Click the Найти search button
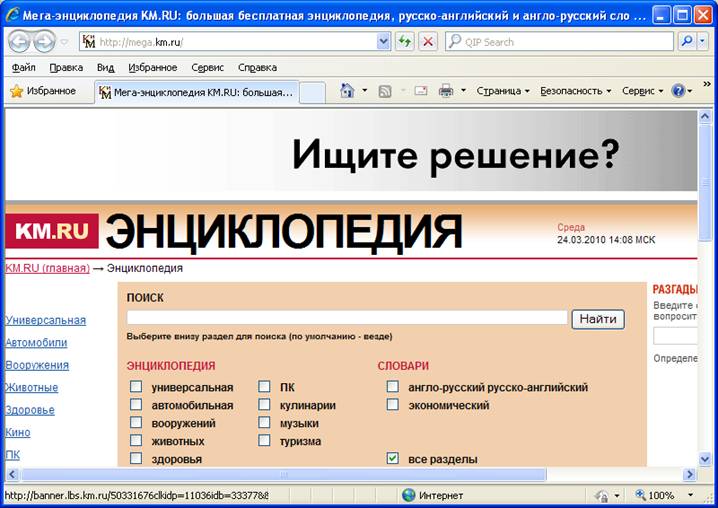The width and height of the screenshot is (718, 508). 598,319
